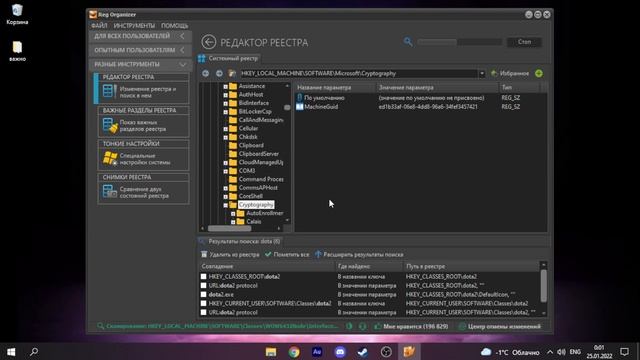Select the Результаты поиска: dota tab

tap(240, 241)
